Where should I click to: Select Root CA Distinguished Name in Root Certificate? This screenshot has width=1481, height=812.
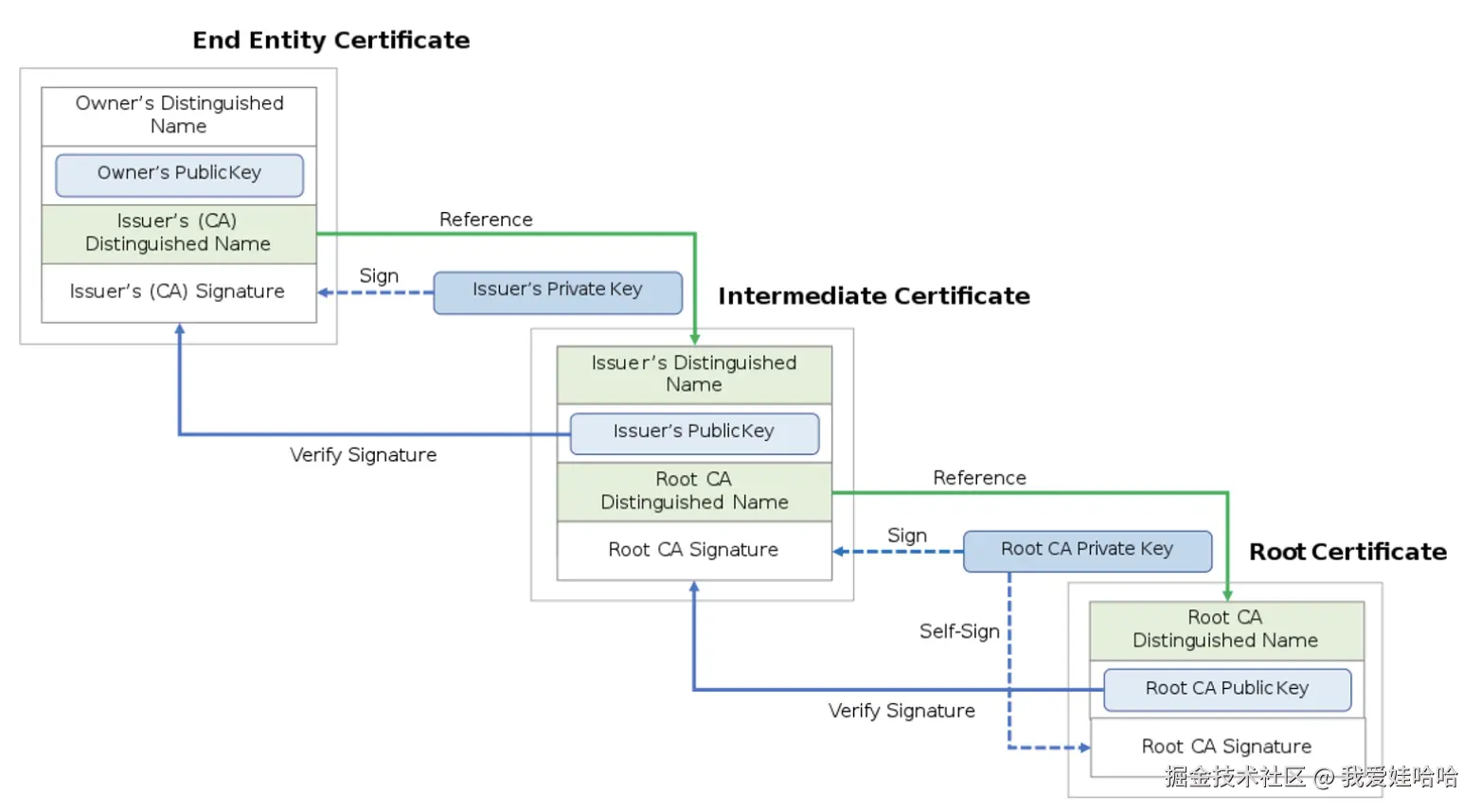1226,630
